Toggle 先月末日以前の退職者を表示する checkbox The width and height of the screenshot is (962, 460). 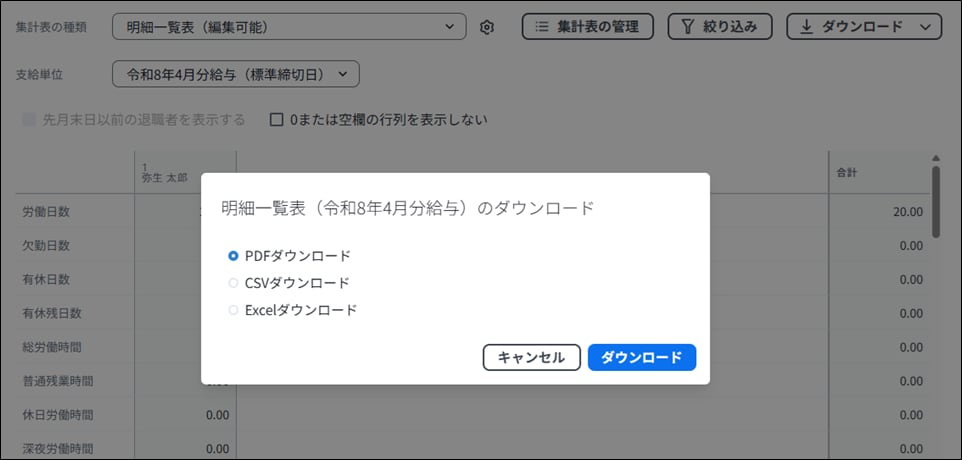pyautogui.click(x=30, y=120)
